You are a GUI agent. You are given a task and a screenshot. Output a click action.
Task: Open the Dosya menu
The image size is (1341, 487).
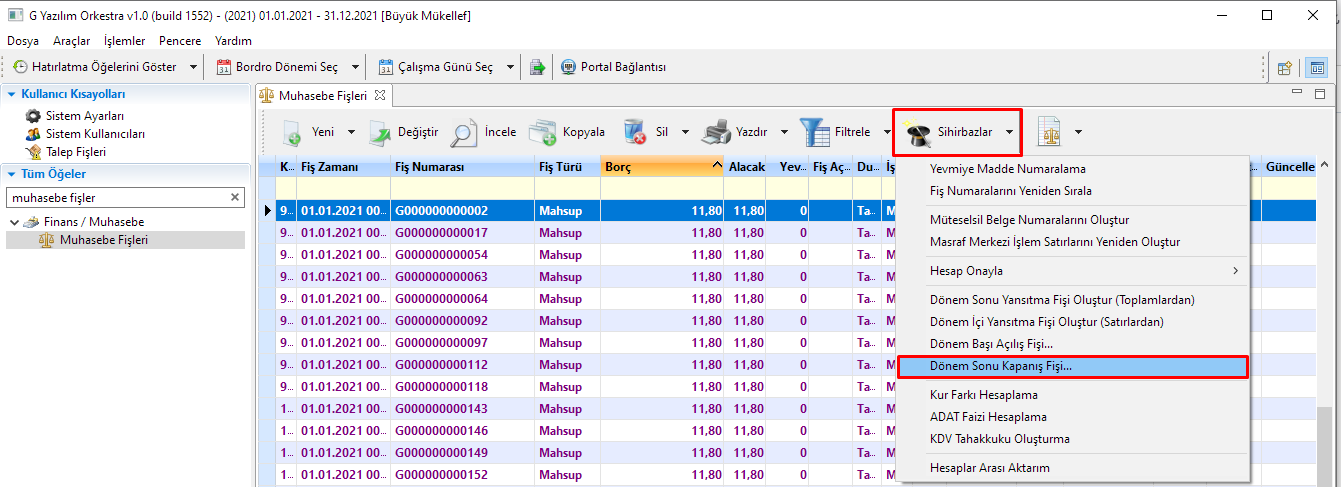click(23, 41)
